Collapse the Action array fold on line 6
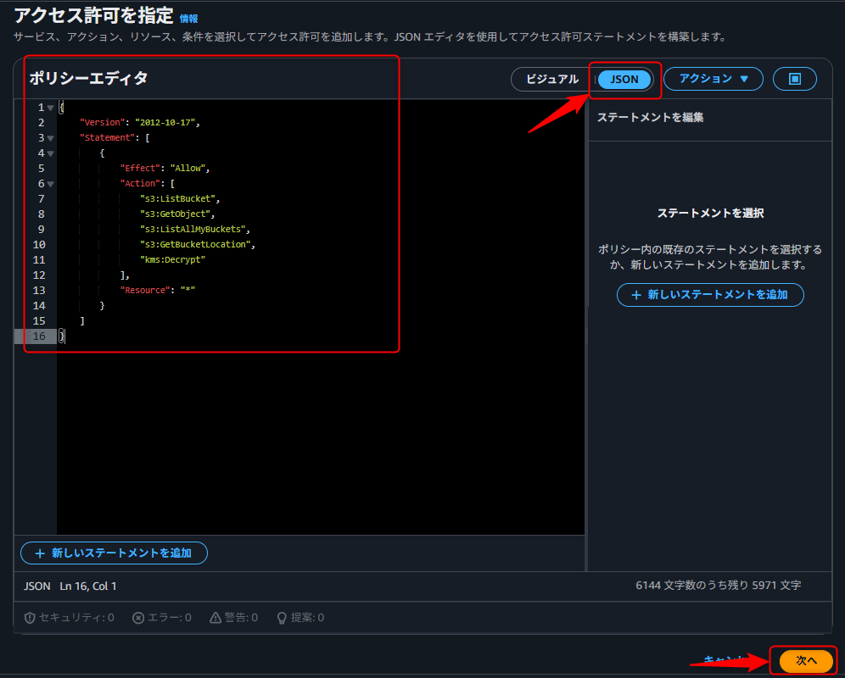 [x=51, y=184]
